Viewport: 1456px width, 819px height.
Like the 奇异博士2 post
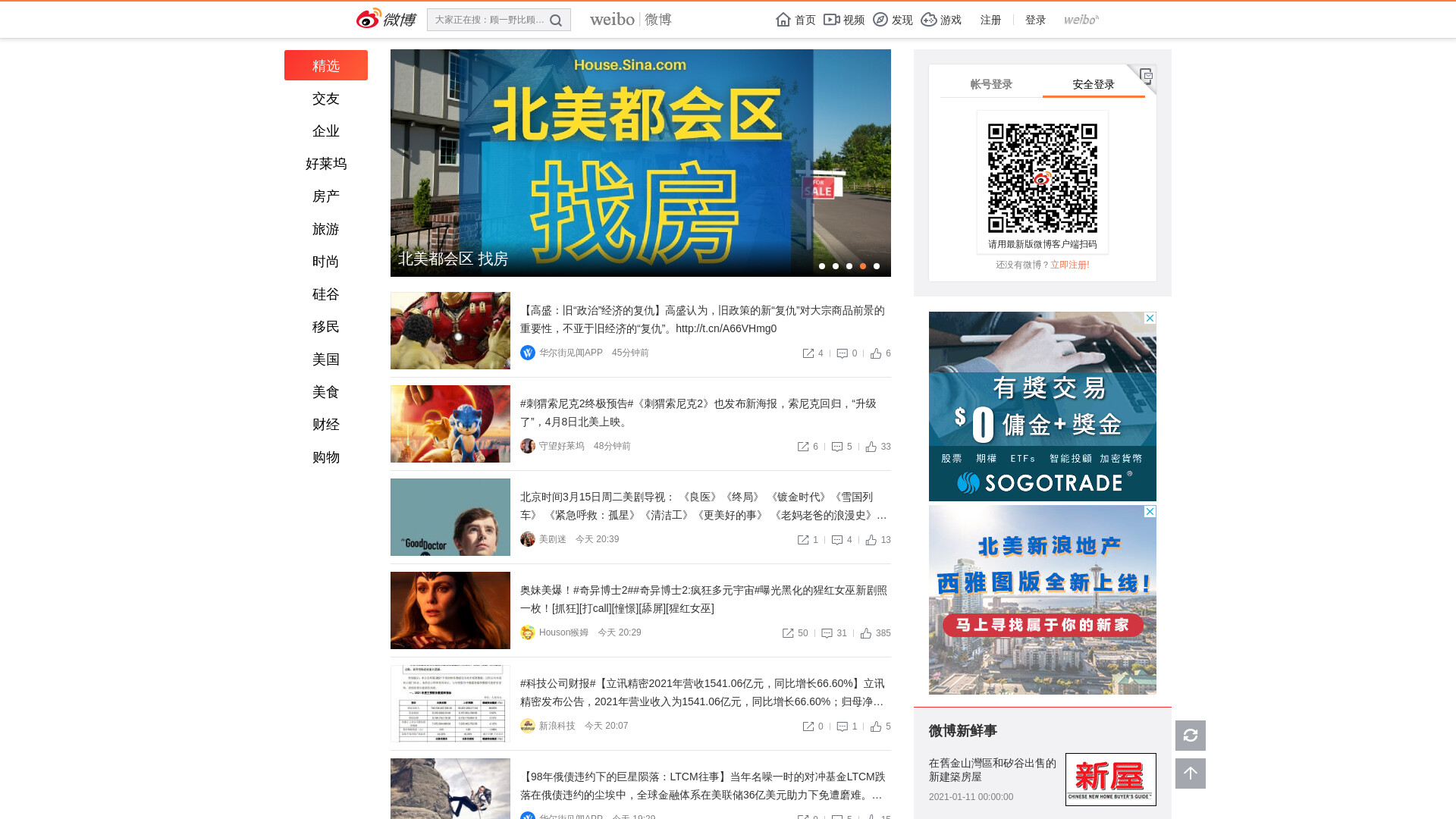point(866,633)
